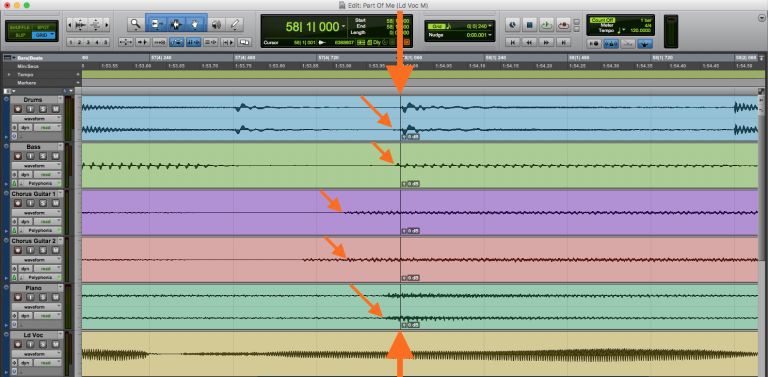Select the Trim tool

(156, 24)
